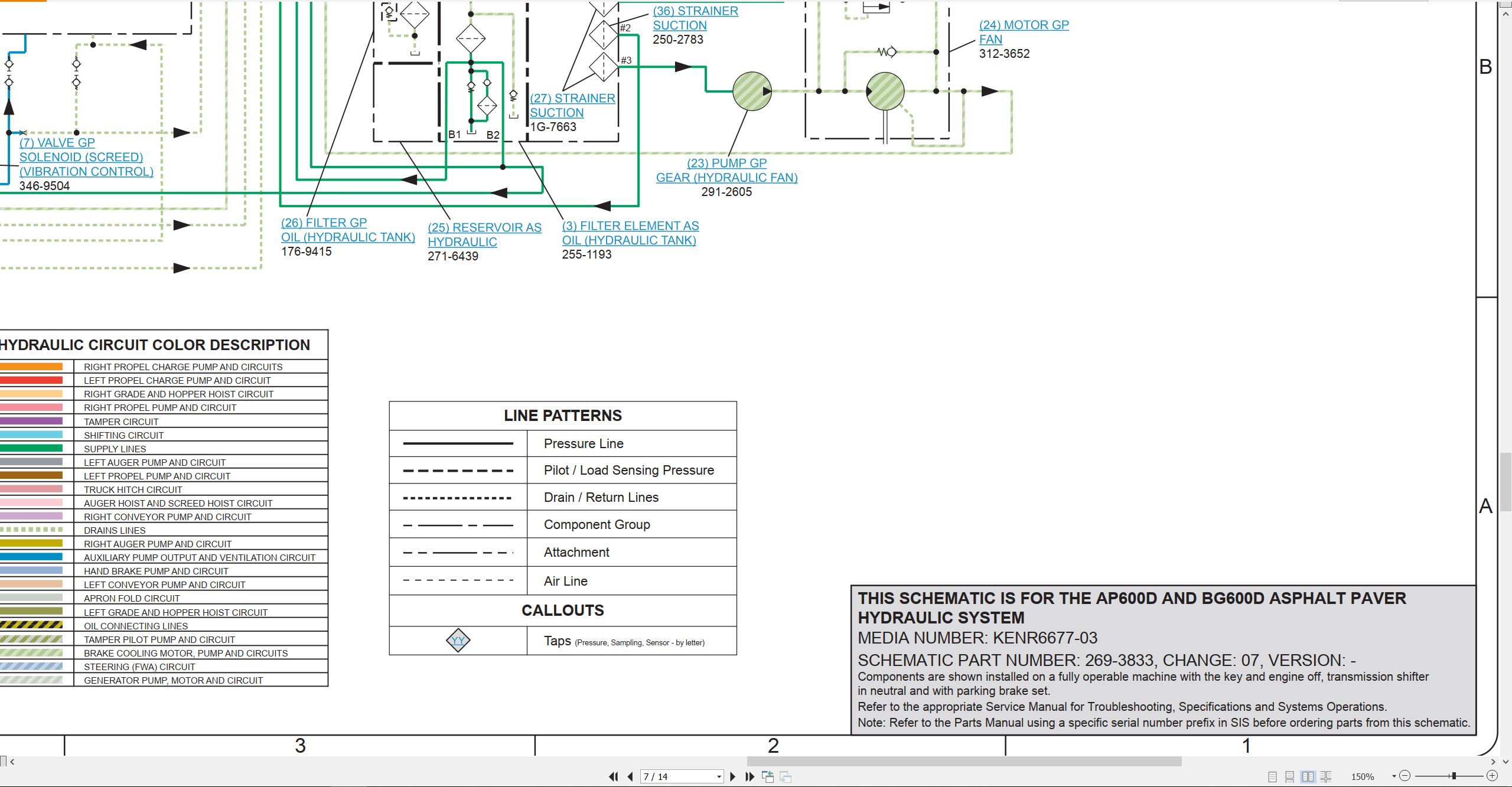Click the page number input field
The width and height of the screenshot is (1512, 787).
678,776
